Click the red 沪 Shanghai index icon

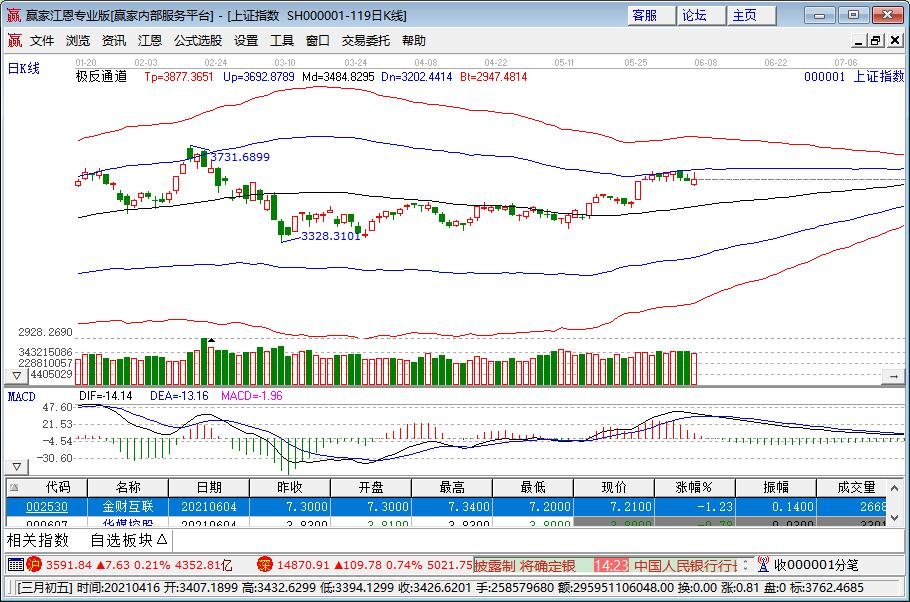click(x=34, y=564)
